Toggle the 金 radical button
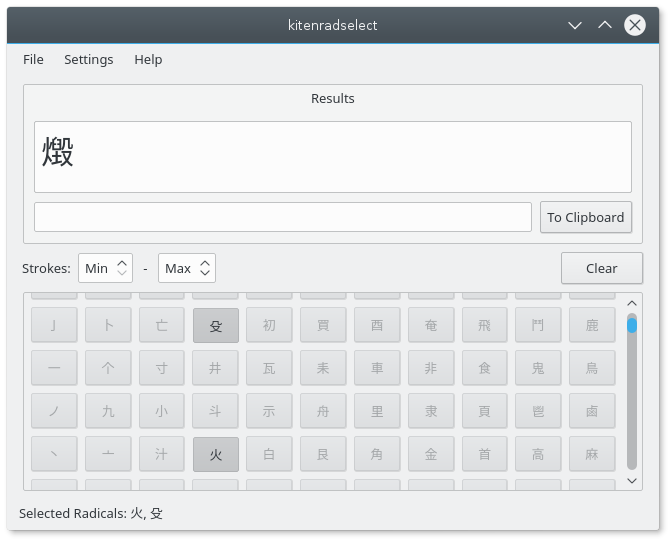Screen dimensions: 672x543 431,454
